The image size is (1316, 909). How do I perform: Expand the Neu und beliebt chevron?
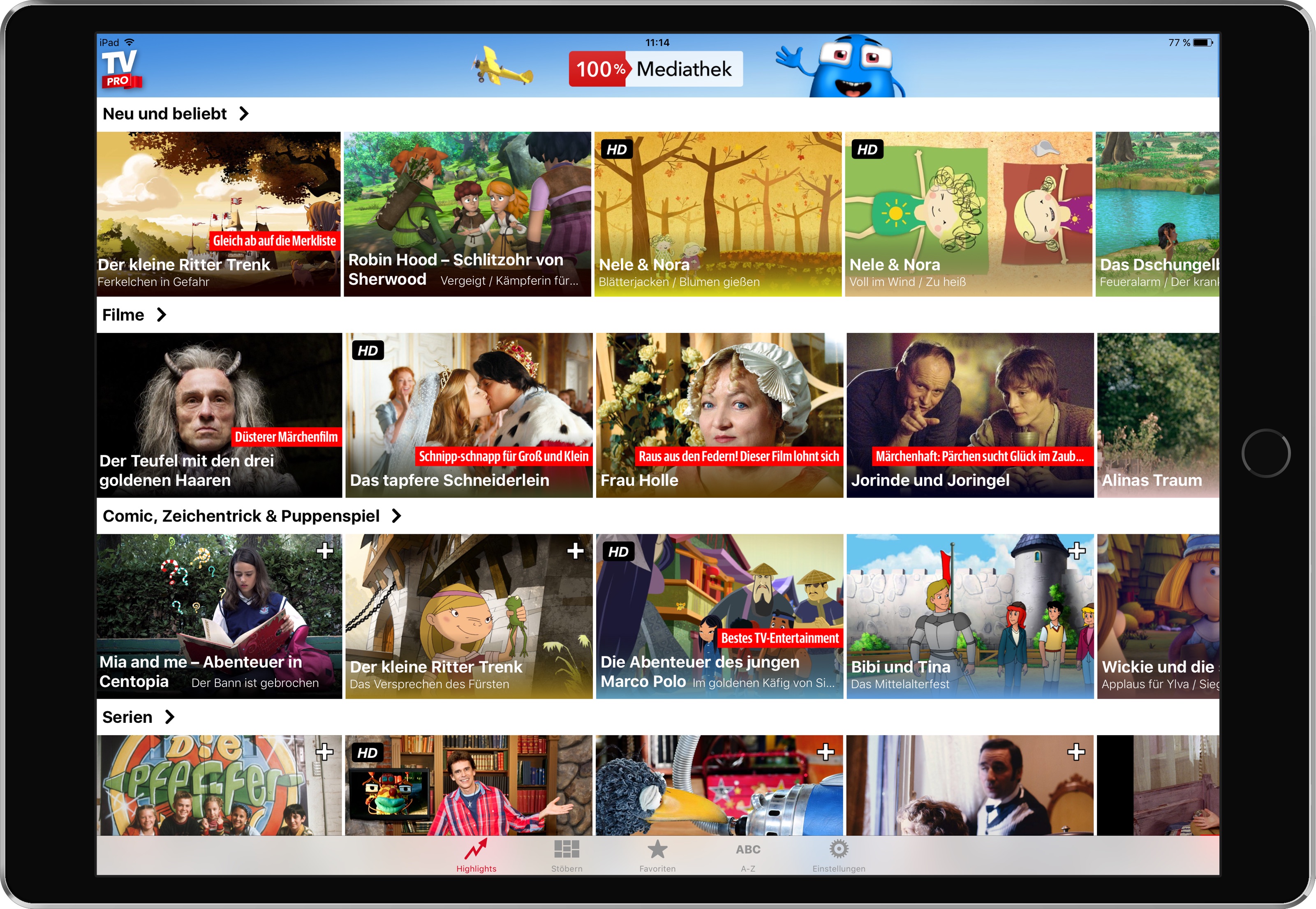coord(244,114)
